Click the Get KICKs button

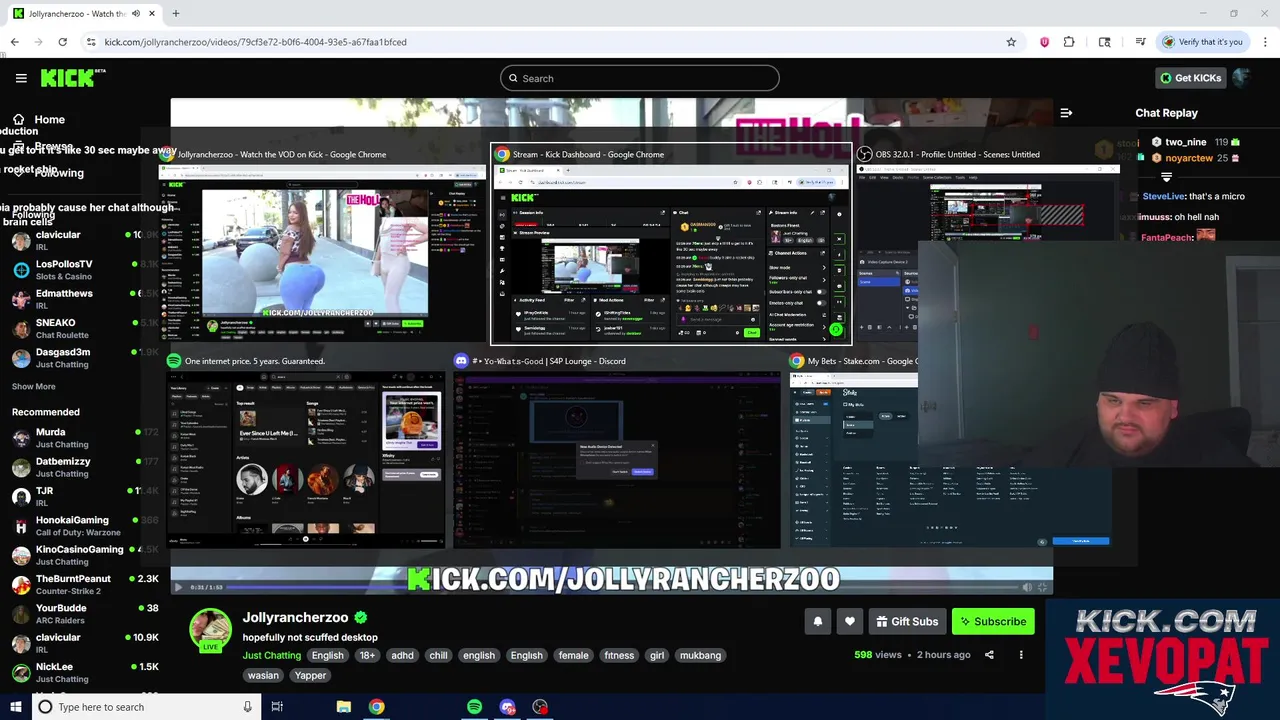click(x=1190, y=78)
